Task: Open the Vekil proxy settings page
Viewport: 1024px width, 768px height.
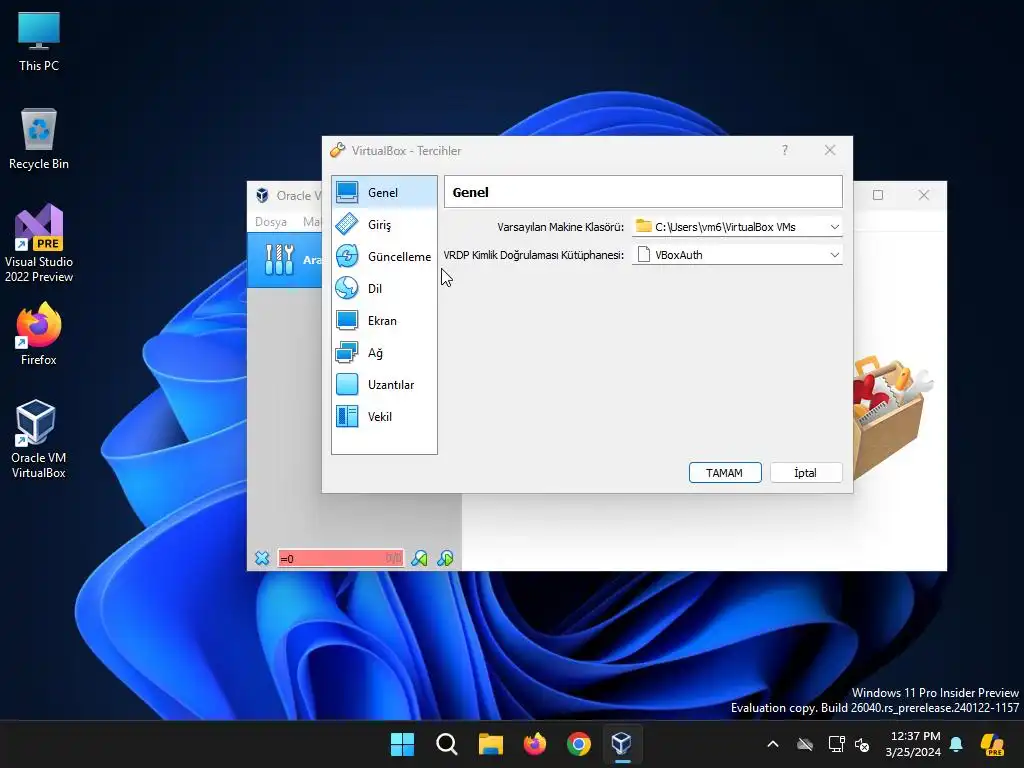Action: coord(384,417)
